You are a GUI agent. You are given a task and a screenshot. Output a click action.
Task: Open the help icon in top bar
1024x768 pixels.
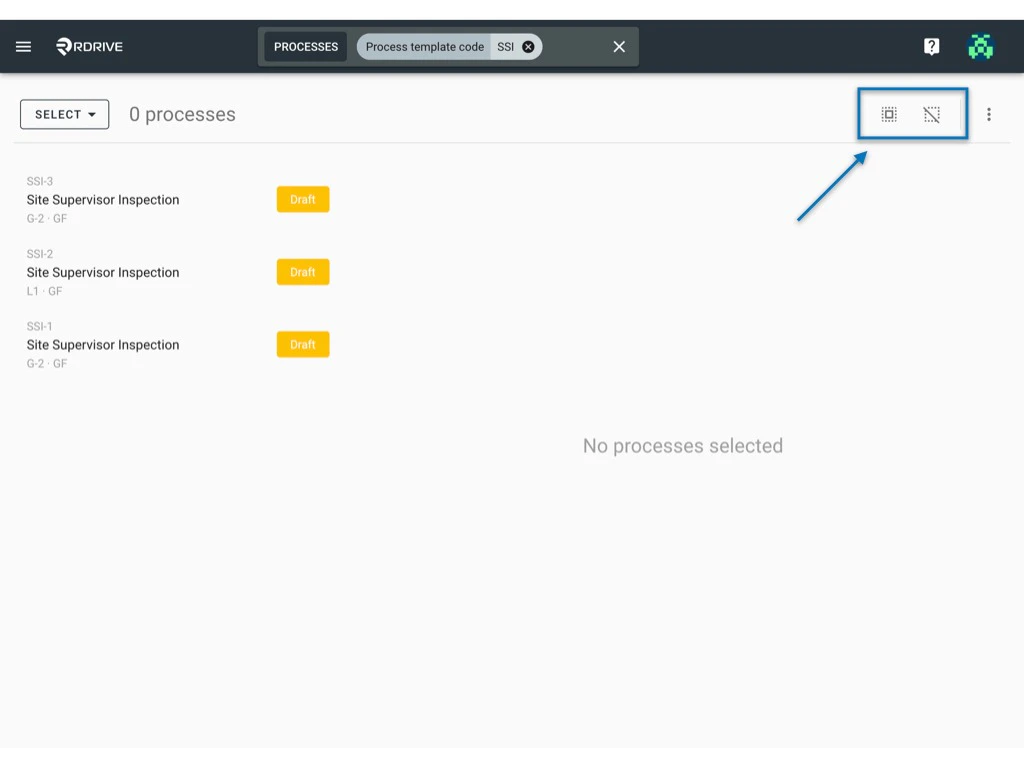pyautogui.click(x=931, y=46)
